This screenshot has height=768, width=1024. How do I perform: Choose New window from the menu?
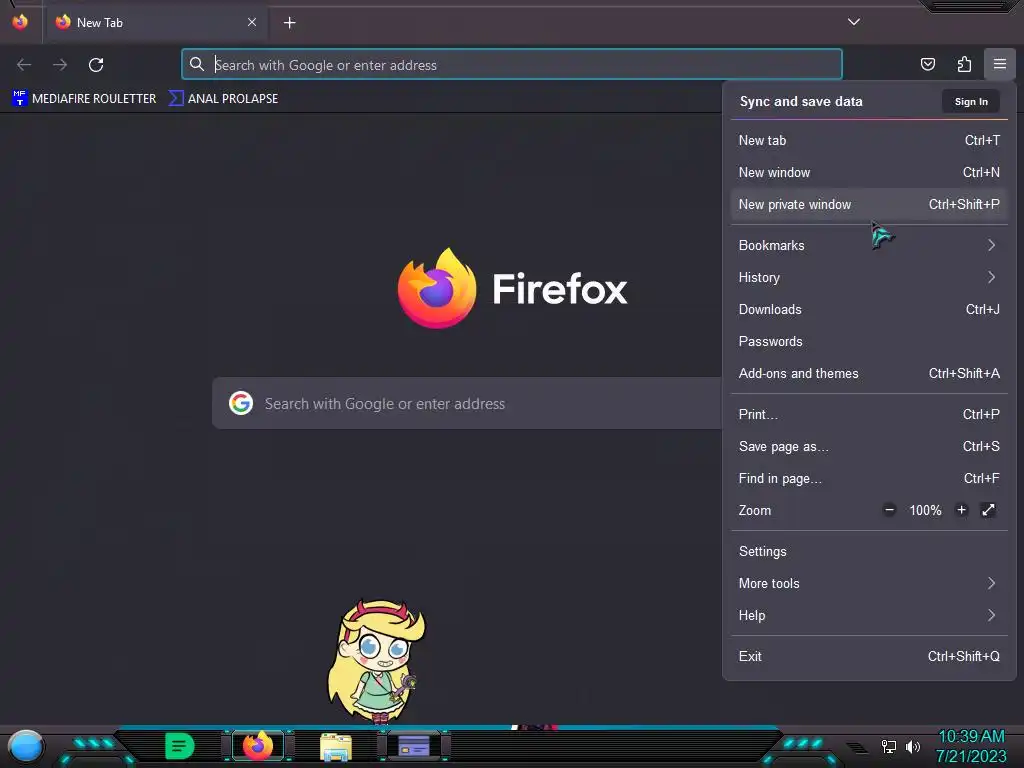pyautogui.click(x=869, y=172)
